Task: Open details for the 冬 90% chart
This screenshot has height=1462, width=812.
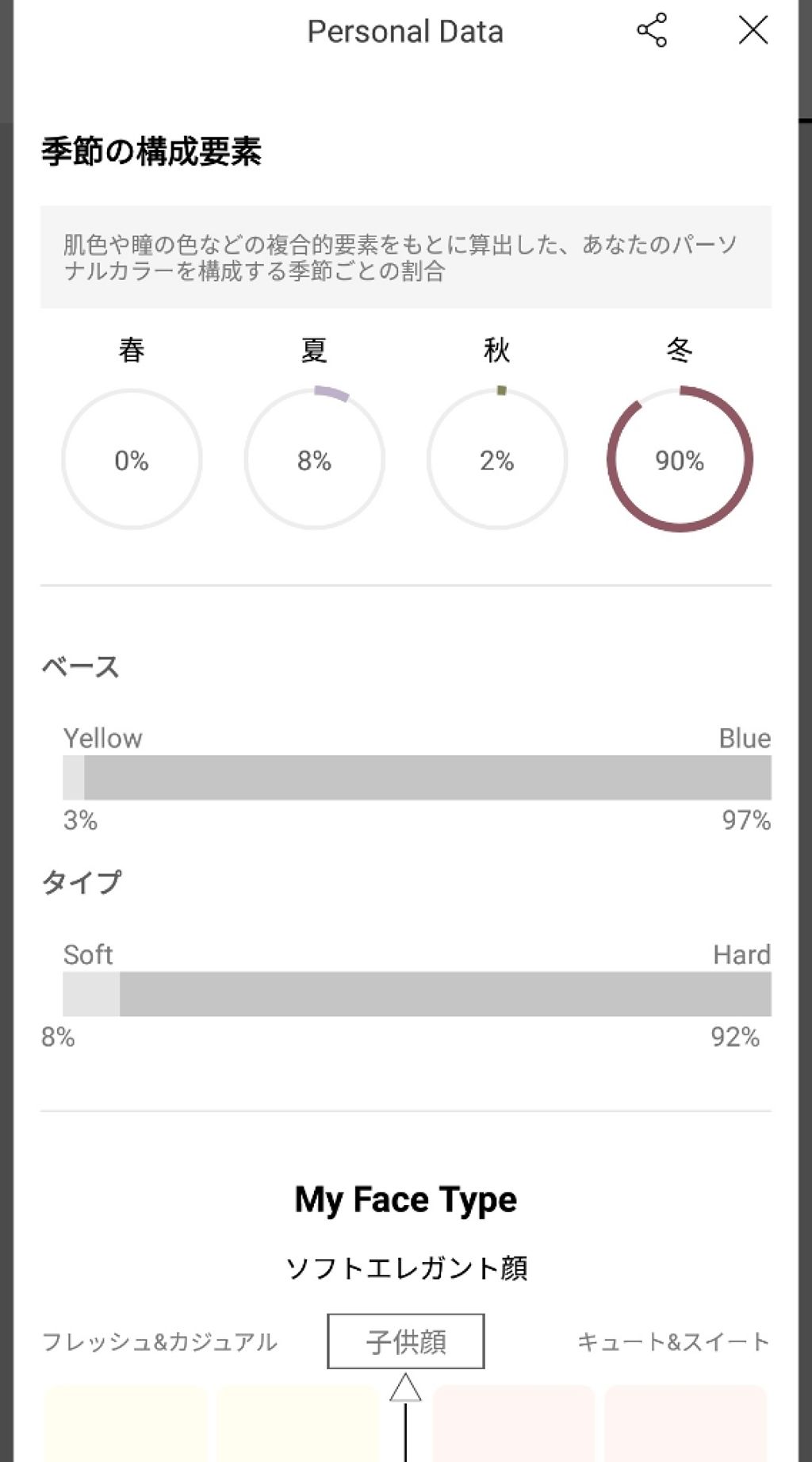Action: (x=678, y=459)
